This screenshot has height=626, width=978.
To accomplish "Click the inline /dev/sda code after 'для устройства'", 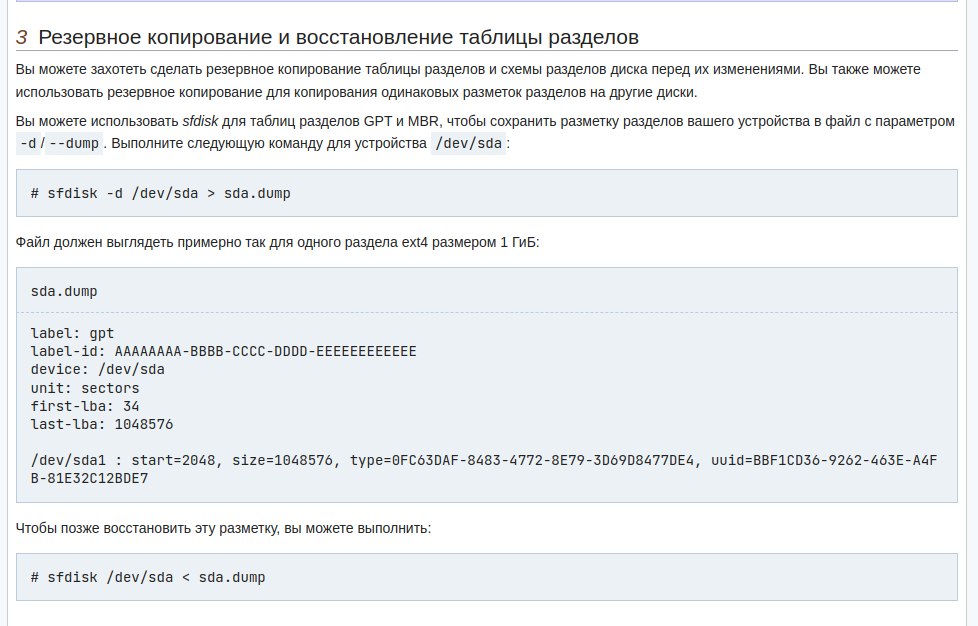I will (x=468, y=143).
